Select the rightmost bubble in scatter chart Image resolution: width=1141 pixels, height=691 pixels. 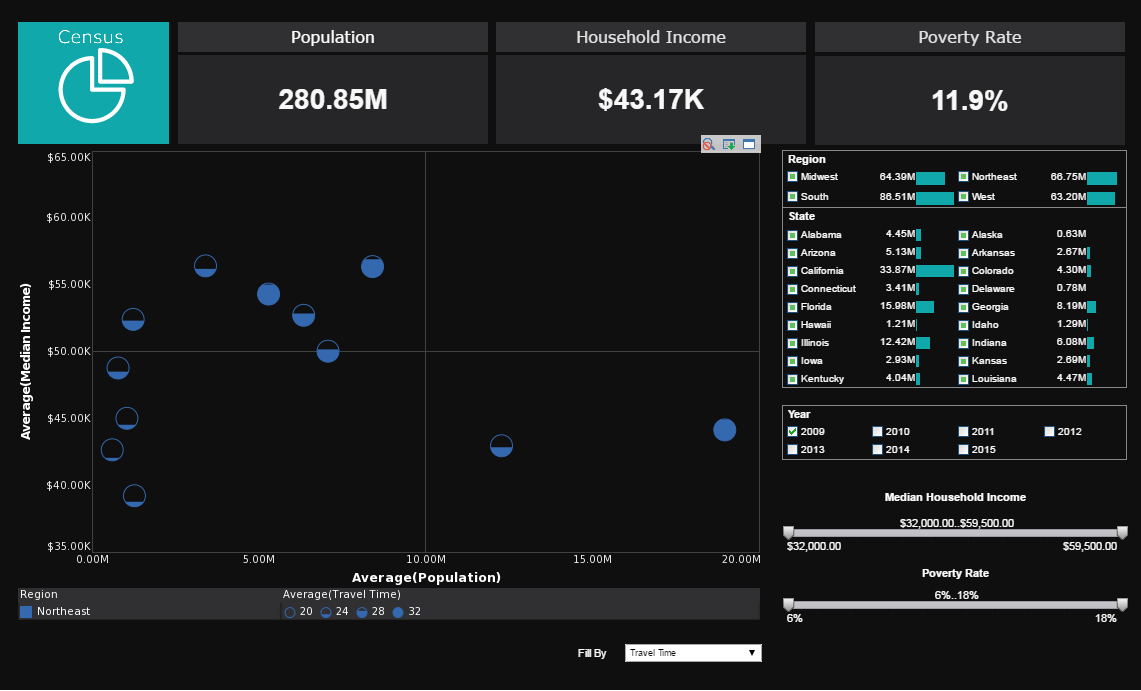(x=725, y=430)
